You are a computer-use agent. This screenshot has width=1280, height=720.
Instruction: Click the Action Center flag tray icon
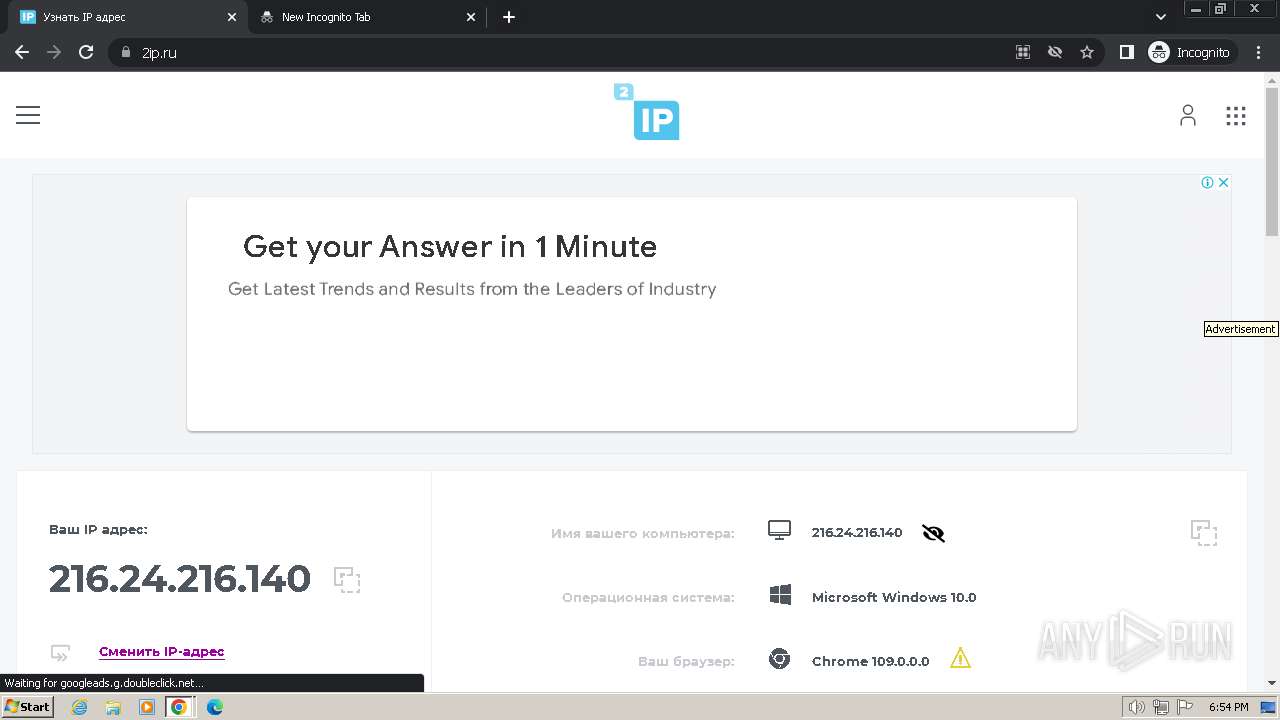(1185, 708)
